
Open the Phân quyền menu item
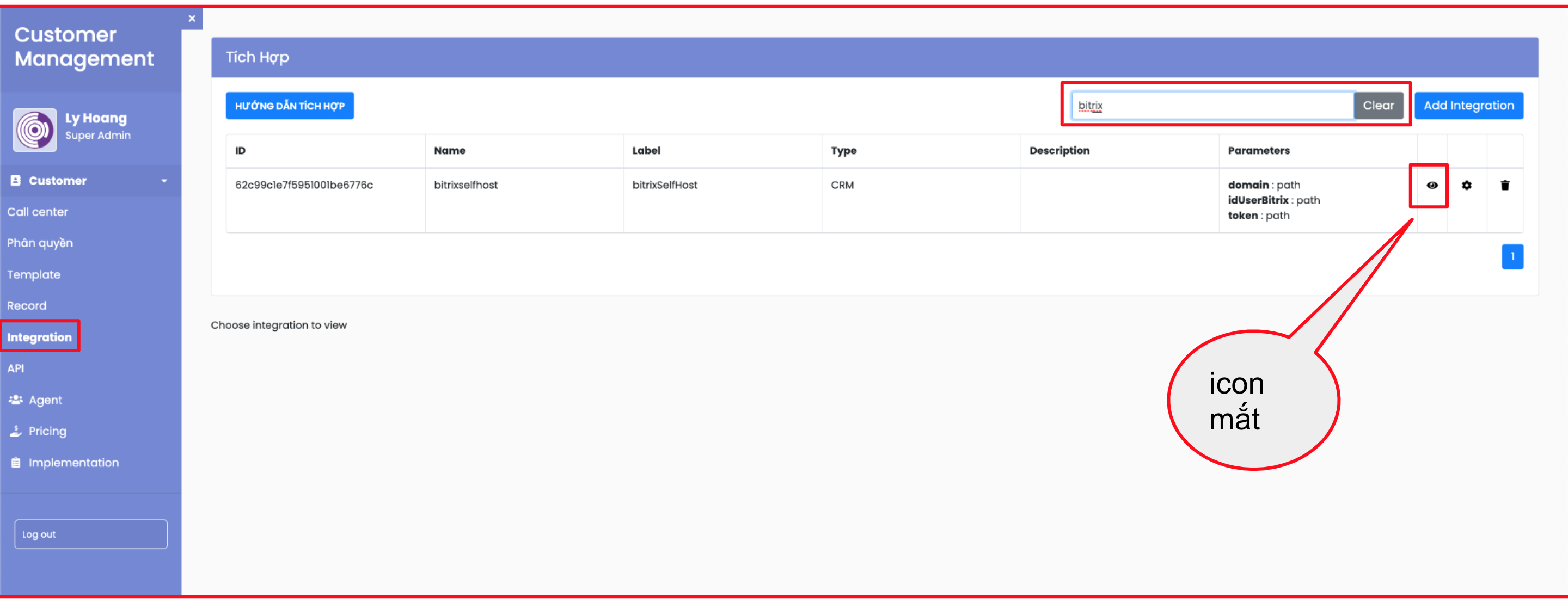tap(40, 243)
